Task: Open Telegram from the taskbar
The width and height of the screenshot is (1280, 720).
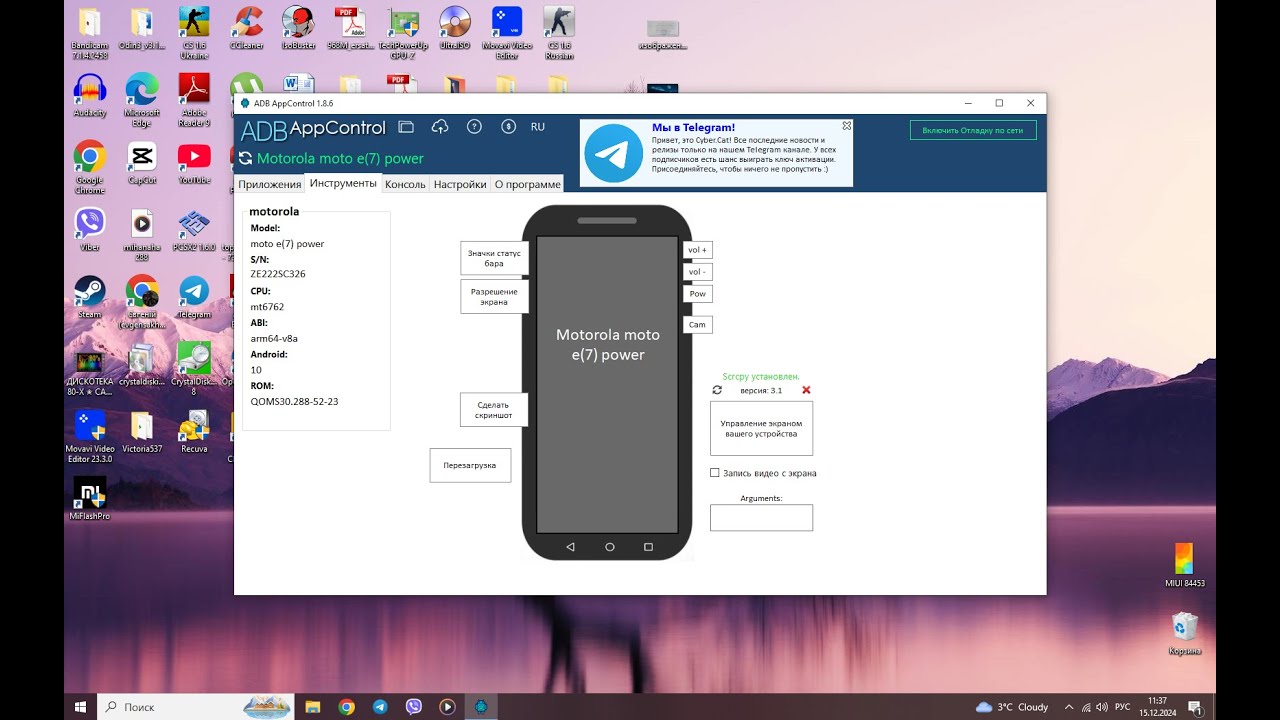Action: click(380, 706)
